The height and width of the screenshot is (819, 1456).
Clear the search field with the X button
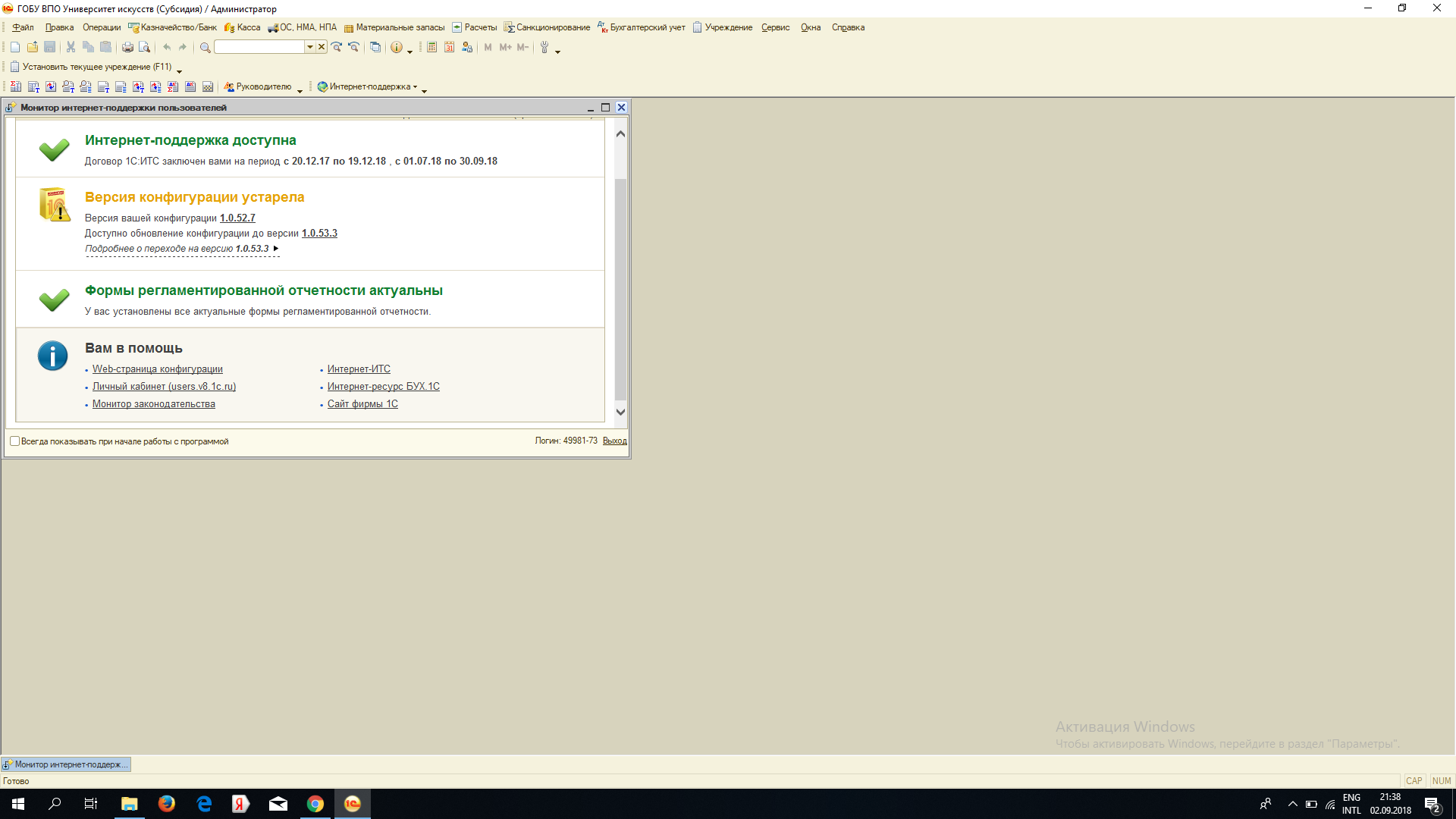[x=322, y=47]
